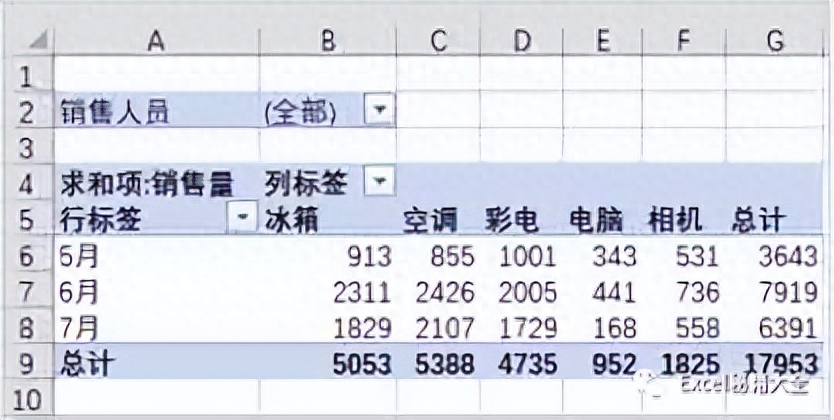Select row 2 header
This screenshot has height=420, width=834.
[27, 111]
